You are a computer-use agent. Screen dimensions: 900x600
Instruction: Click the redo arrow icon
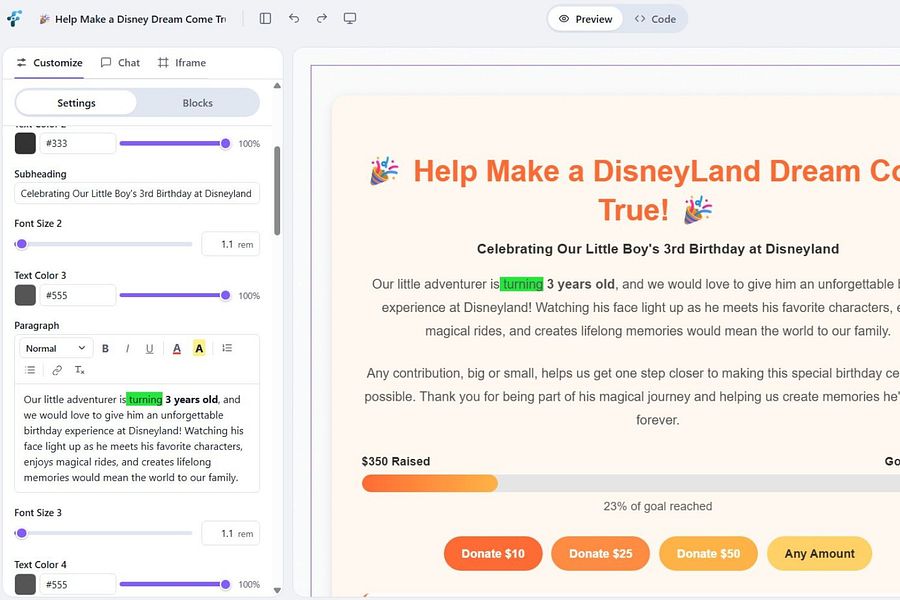(321, 18)
